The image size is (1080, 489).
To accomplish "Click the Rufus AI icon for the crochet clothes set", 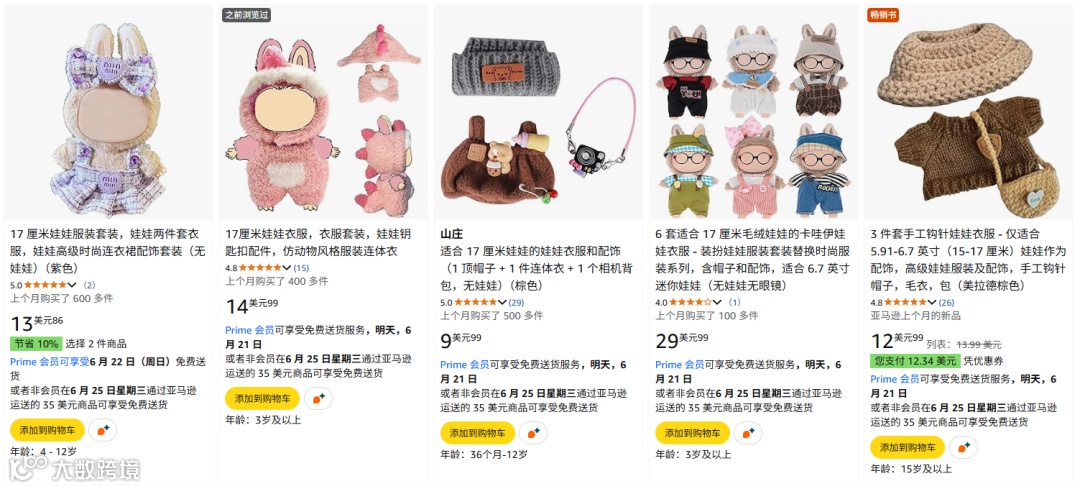I will click(963, 447).
